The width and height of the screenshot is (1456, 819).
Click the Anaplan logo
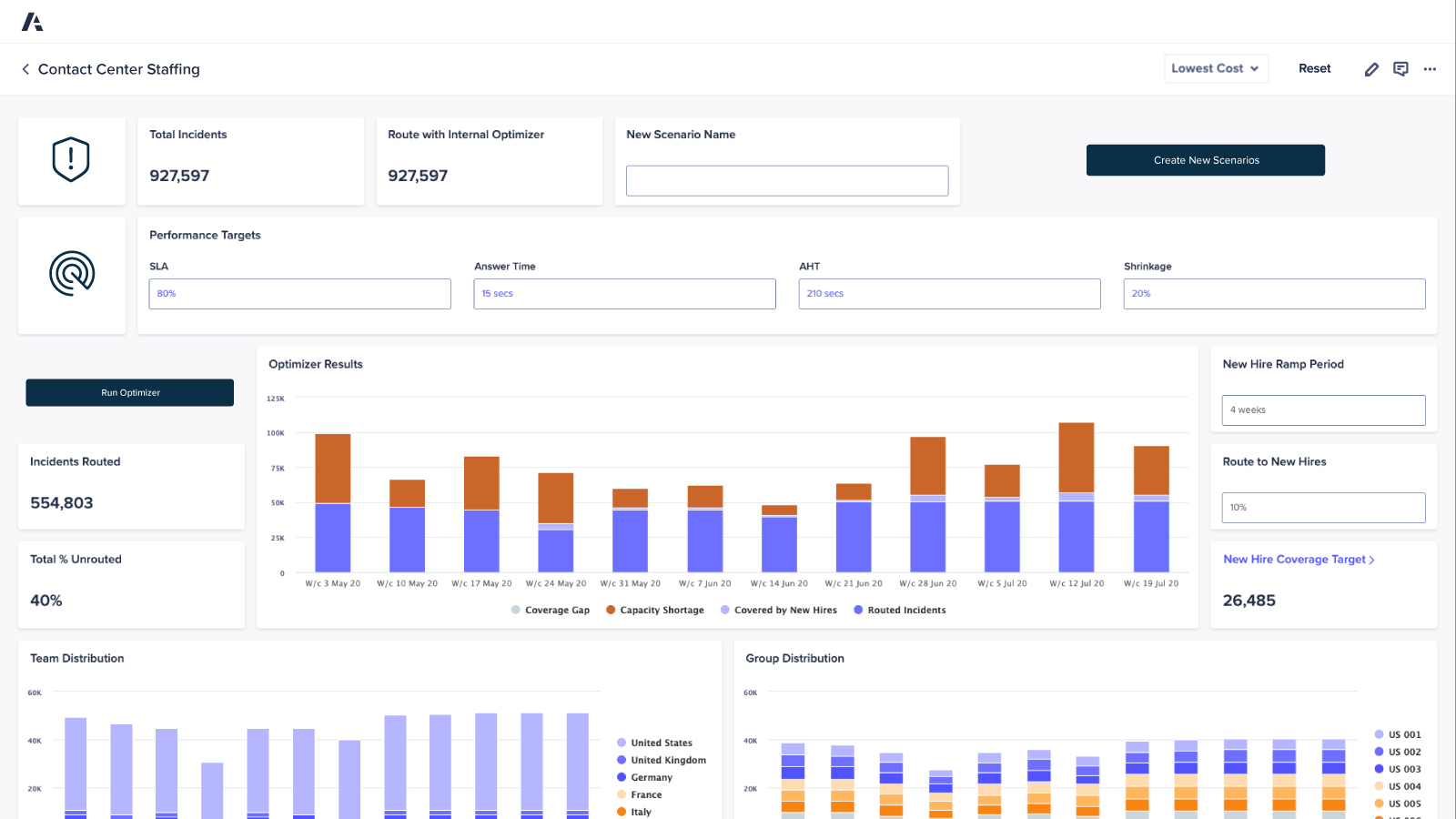[x=34, y=20]
